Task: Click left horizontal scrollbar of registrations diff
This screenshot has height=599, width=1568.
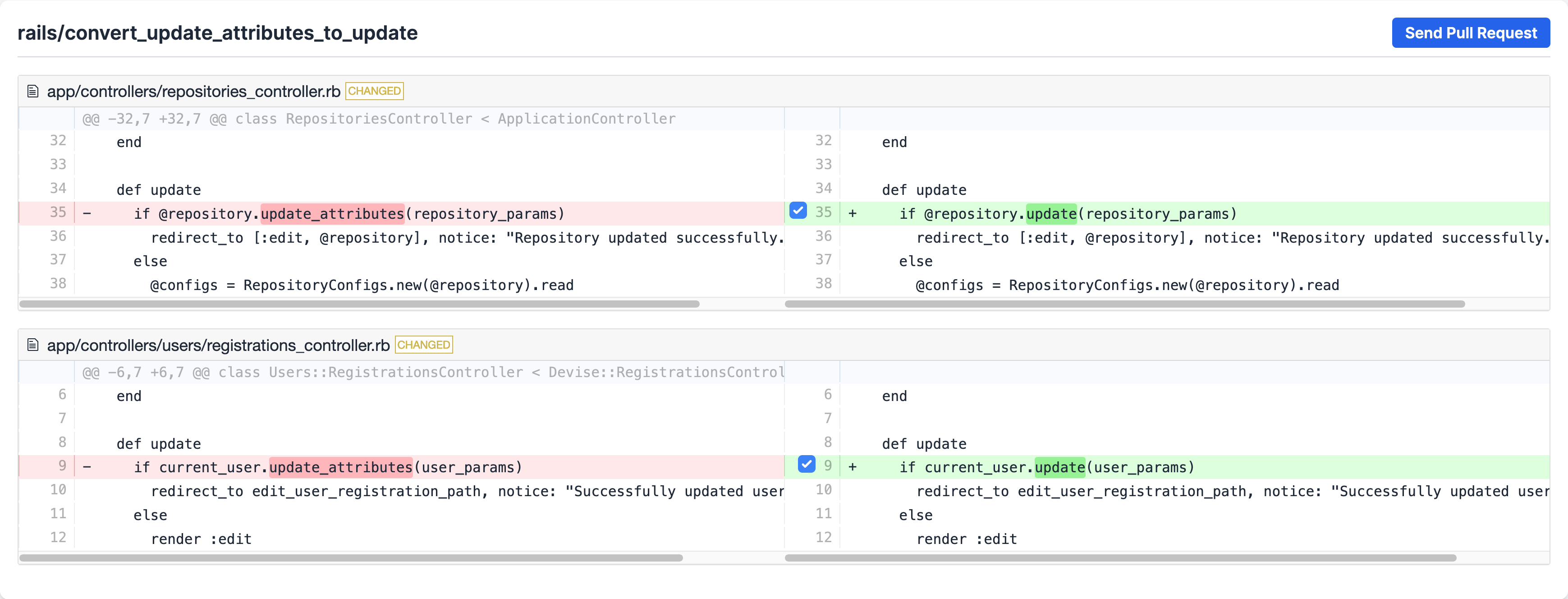Action: (351, 558)
